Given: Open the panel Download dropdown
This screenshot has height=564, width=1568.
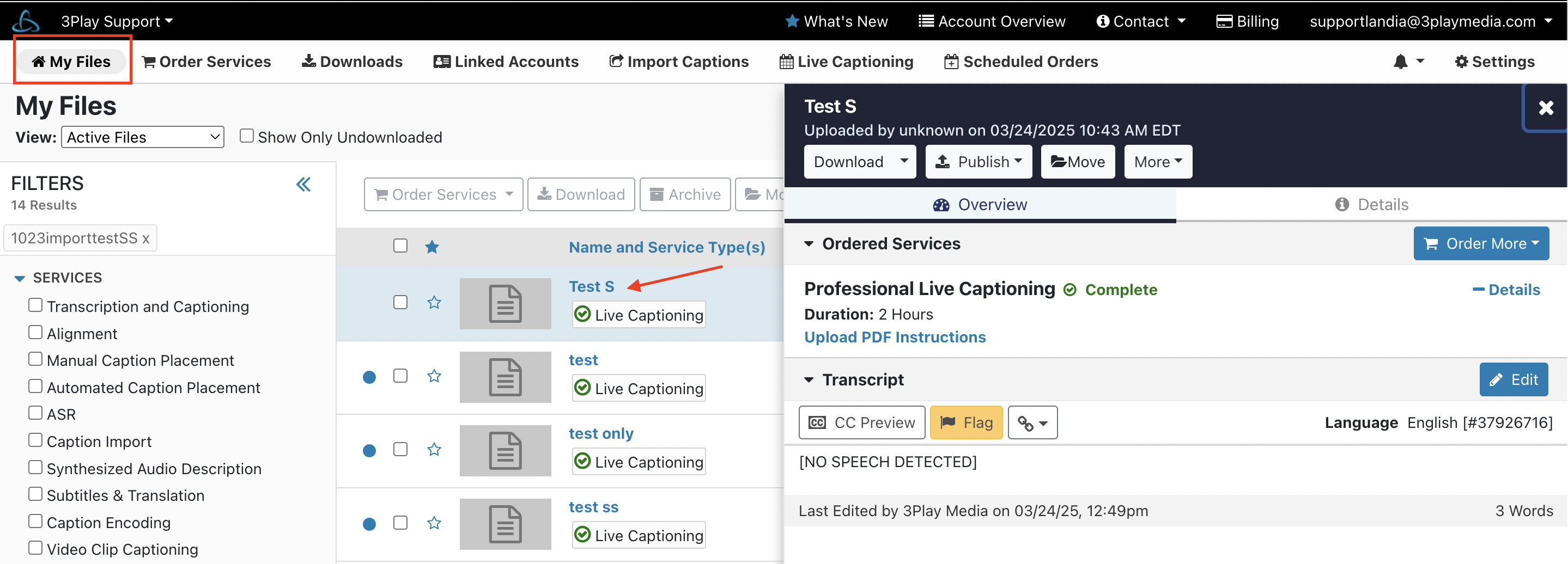Looking at the screenshot, I should pos(860,162).
